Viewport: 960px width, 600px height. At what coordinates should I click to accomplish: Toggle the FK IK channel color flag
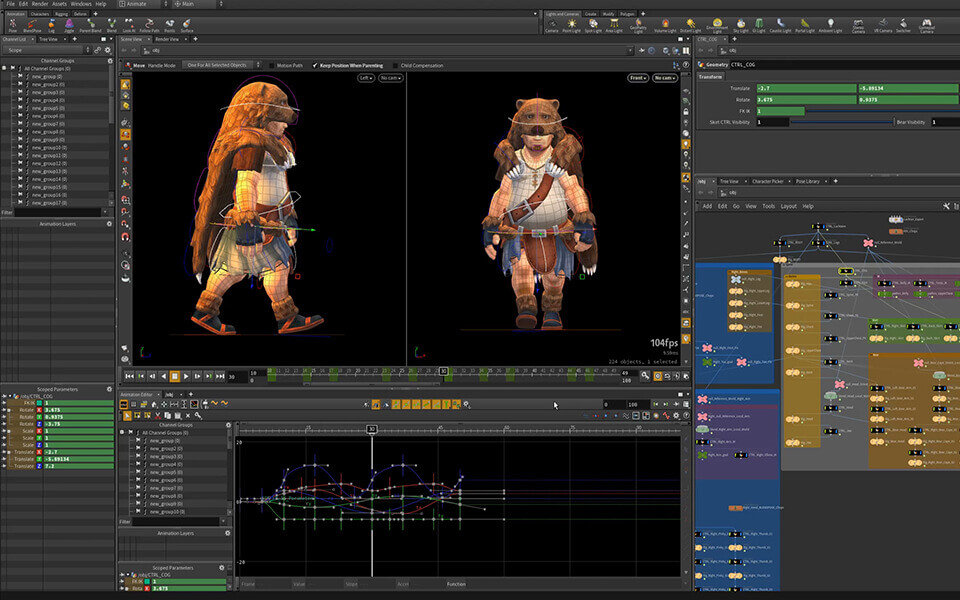pyautogui.click(x=40, y=403)
